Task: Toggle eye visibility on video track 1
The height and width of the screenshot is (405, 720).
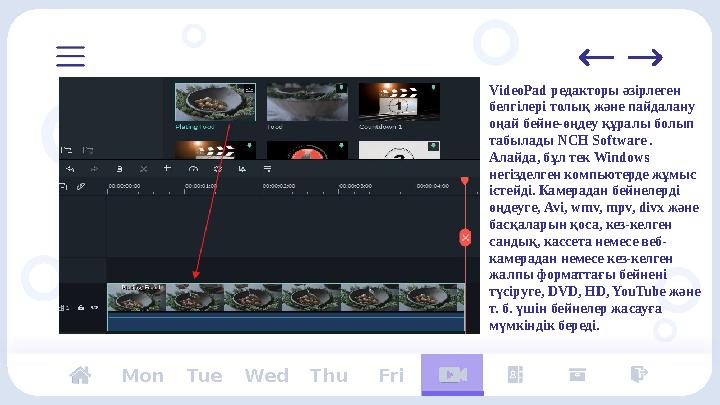Action: (x=95, y=307)
